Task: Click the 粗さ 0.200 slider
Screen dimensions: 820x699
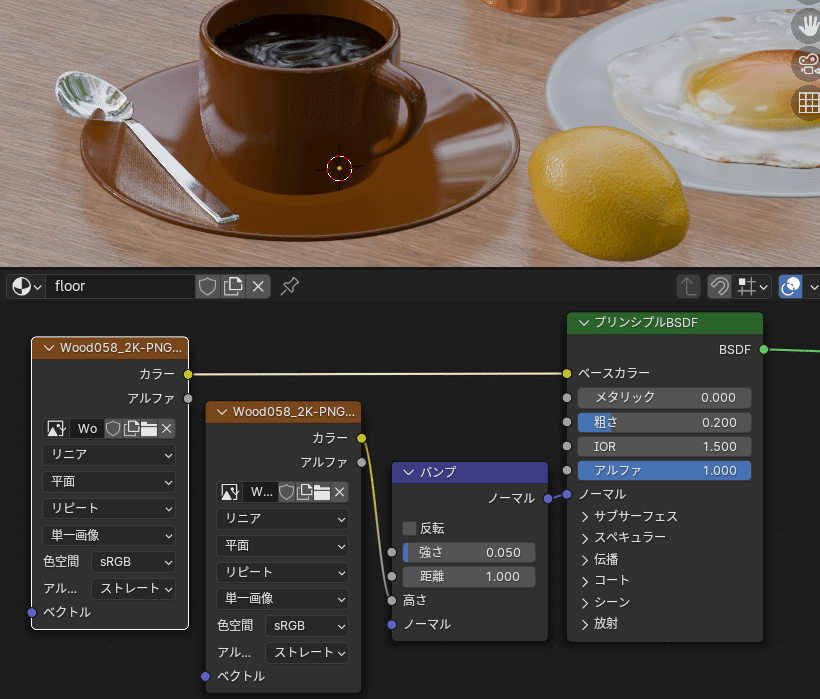Action: 664,422
